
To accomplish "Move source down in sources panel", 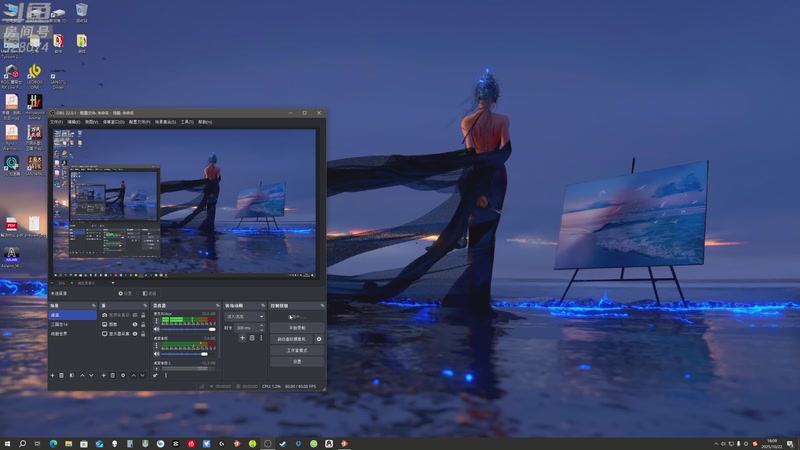I will click(x=143, y=376).
